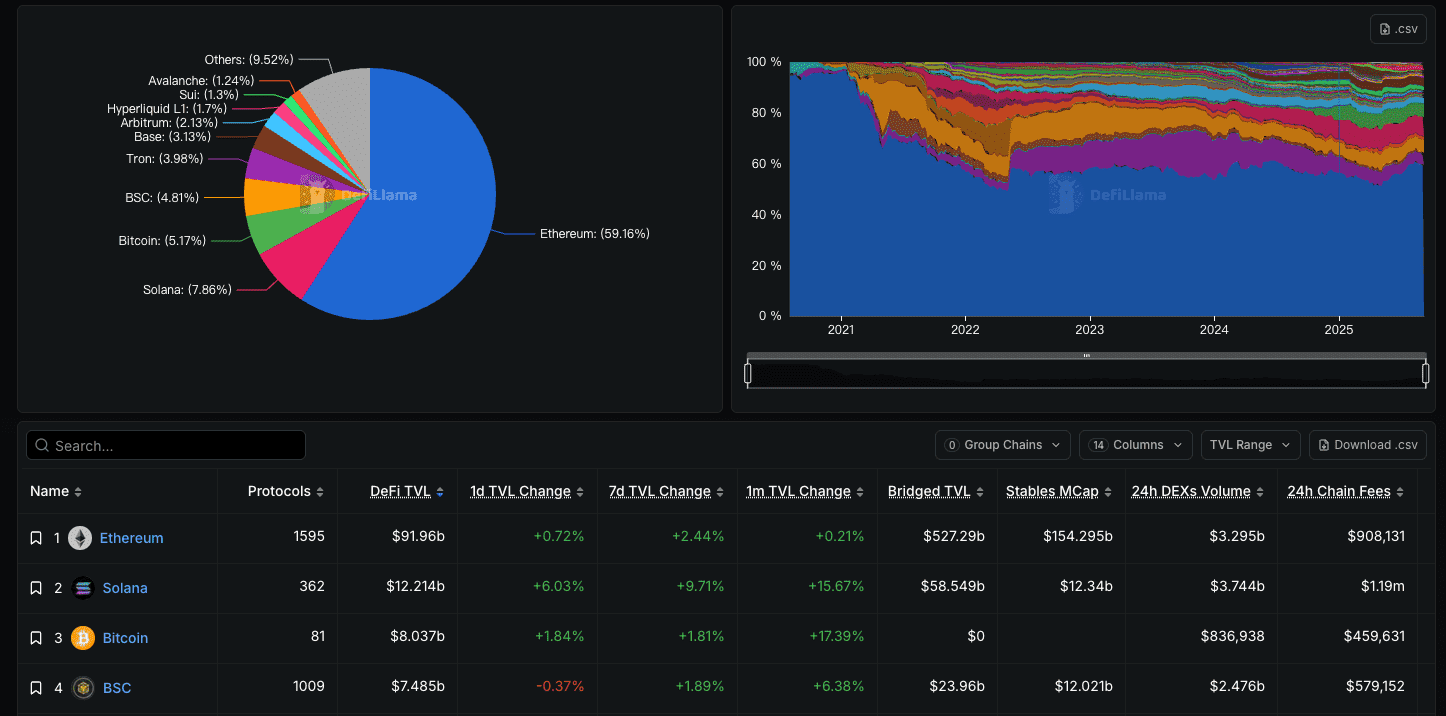The image size is (1446, 716).
Task: Focus the Search input field
Action: coord(166,445)
